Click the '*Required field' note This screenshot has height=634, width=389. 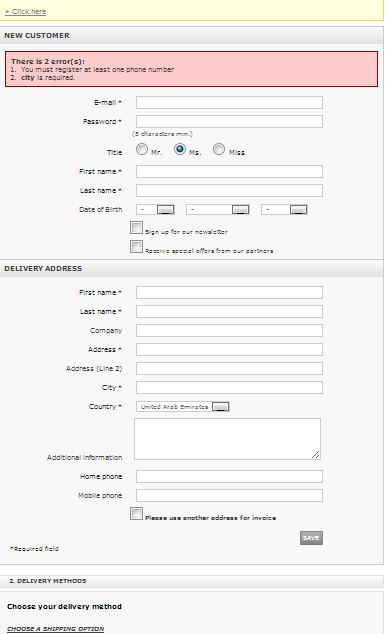pos(34,549)
